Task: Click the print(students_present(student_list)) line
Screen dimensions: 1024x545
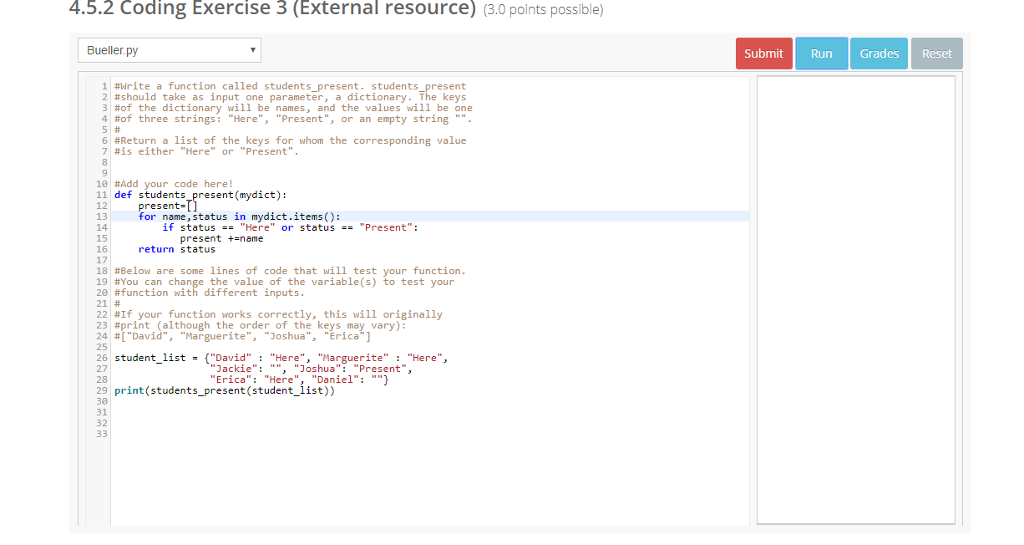Action: (x=225, y=391)
